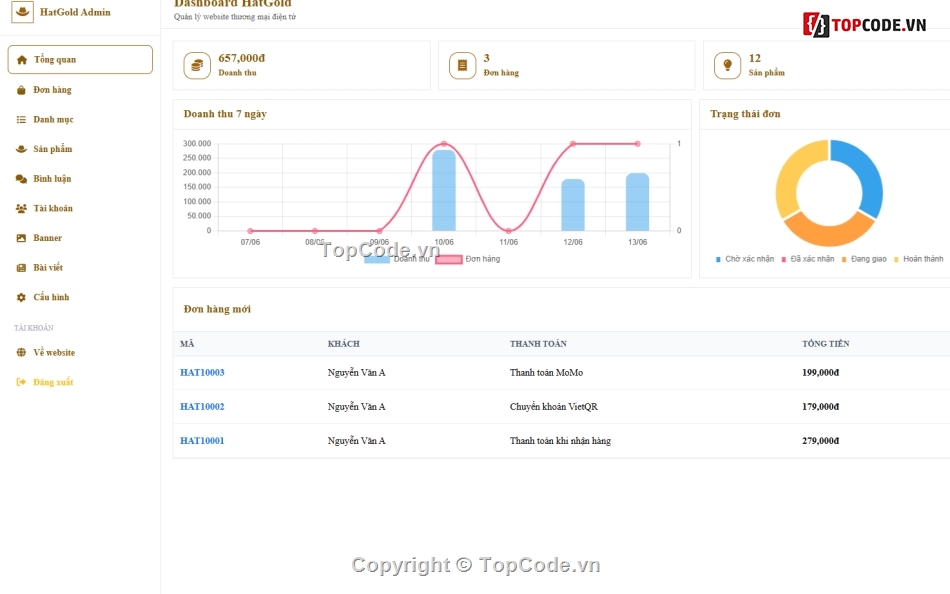Click Nguyễn Văn A in the HAT10003 row
950x594 pixels.
pyautogui.click(x=356, y=373)
